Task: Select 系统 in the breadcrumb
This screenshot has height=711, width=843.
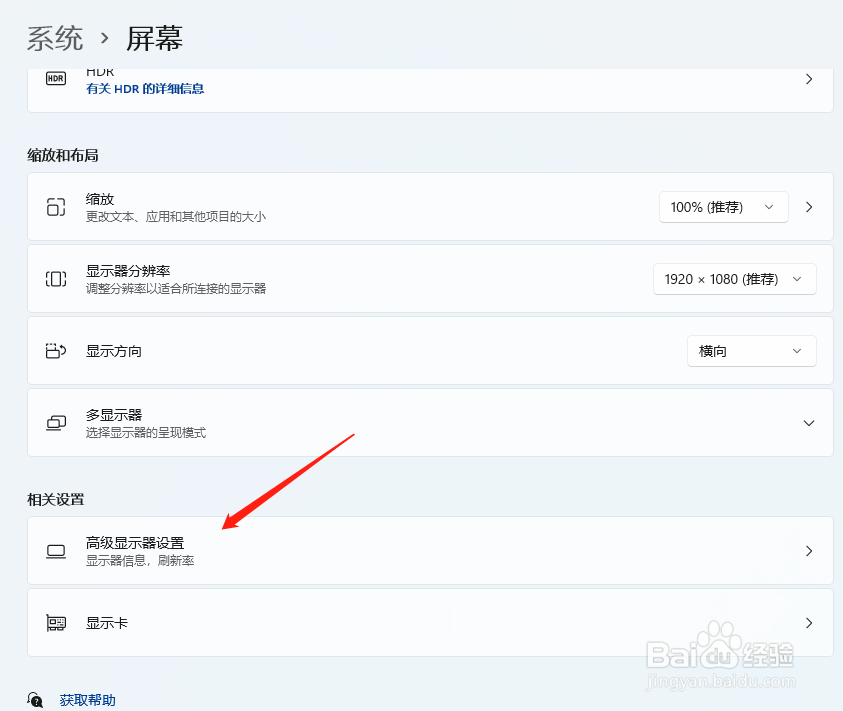Action: click(55, 38)
